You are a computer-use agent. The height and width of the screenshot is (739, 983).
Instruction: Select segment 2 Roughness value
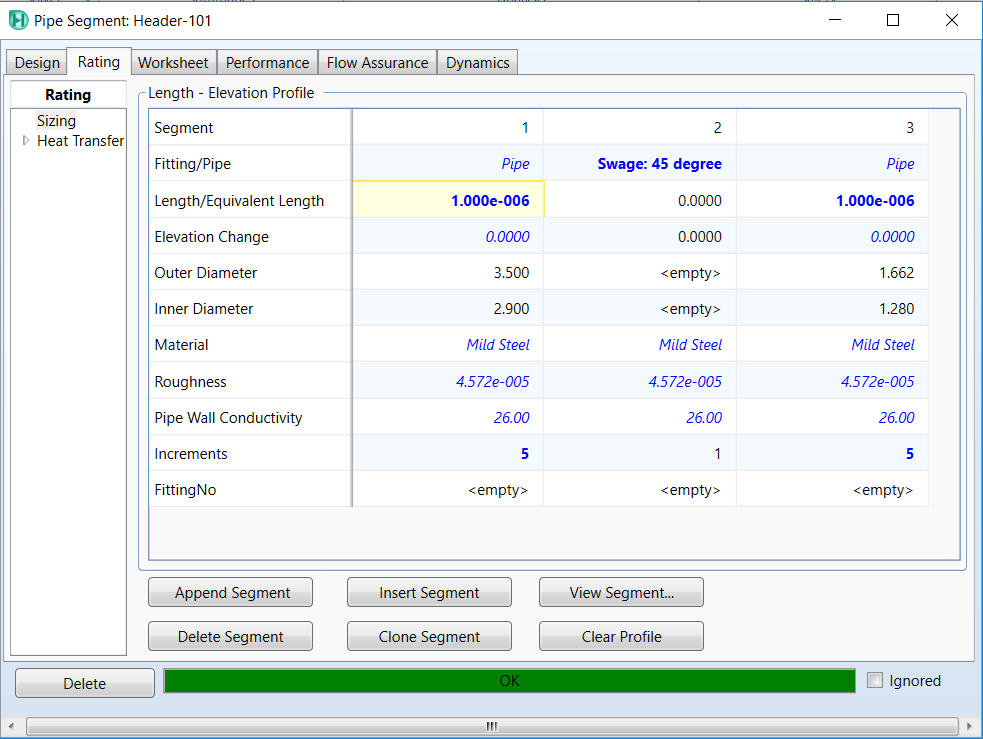point(639,381)
